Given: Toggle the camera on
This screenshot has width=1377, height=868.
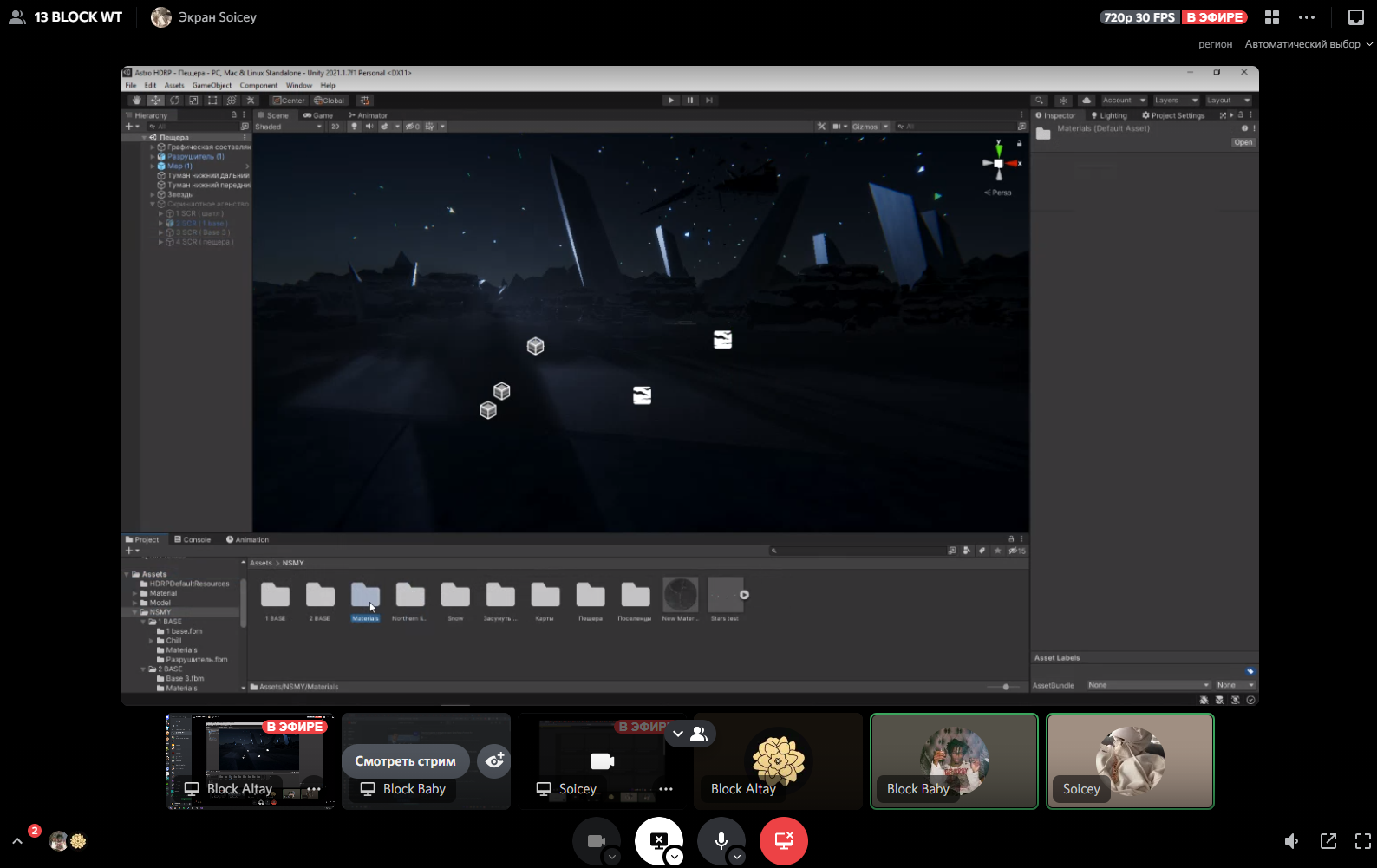Looking at the screenshot, I should (x=596, y=840).
